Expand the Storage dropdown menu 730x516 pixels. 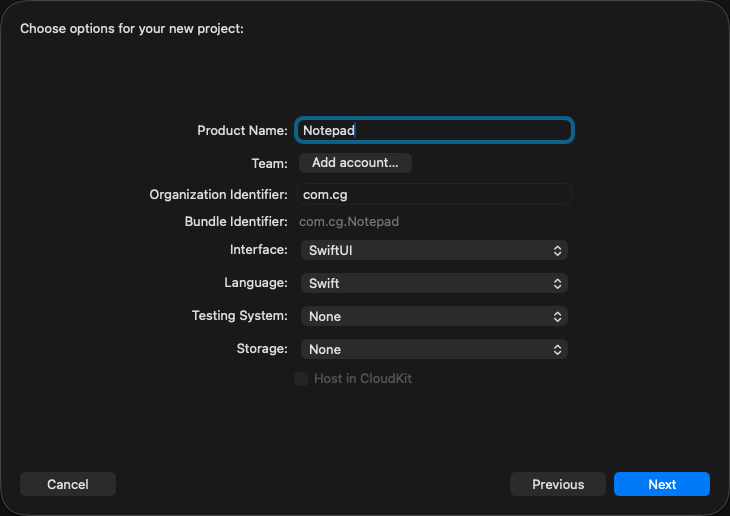tap(434, 349)
